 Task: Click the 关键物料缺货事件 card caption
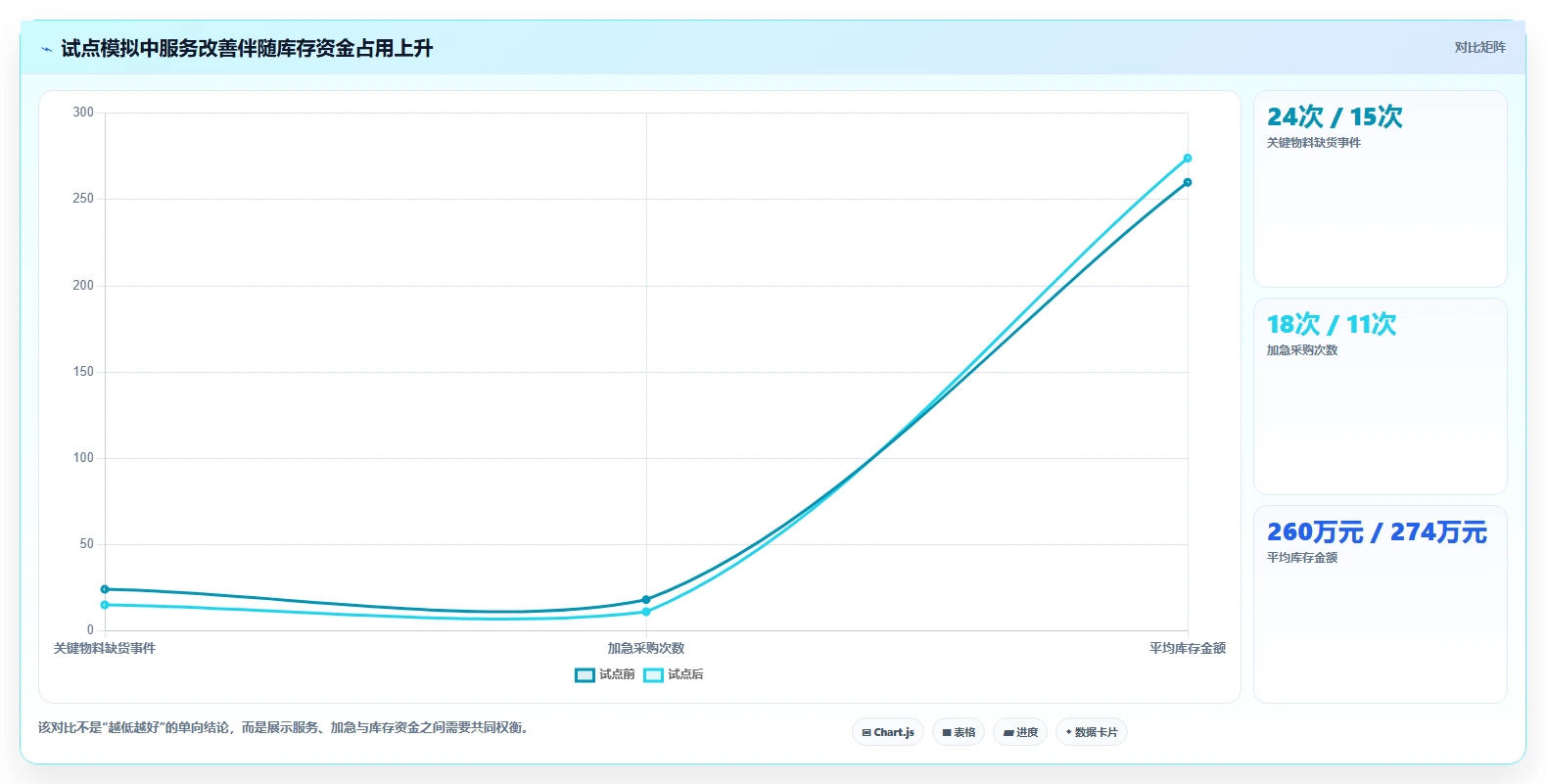pos(1314,143)
